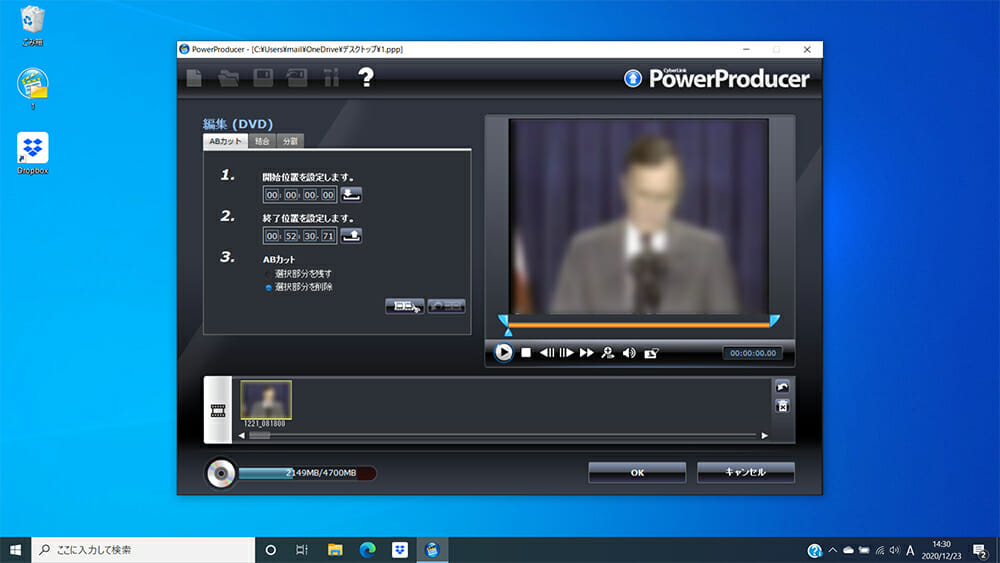Fast forward the preview
This screenshot has width=1000, height=563.
tap(587, 353)
